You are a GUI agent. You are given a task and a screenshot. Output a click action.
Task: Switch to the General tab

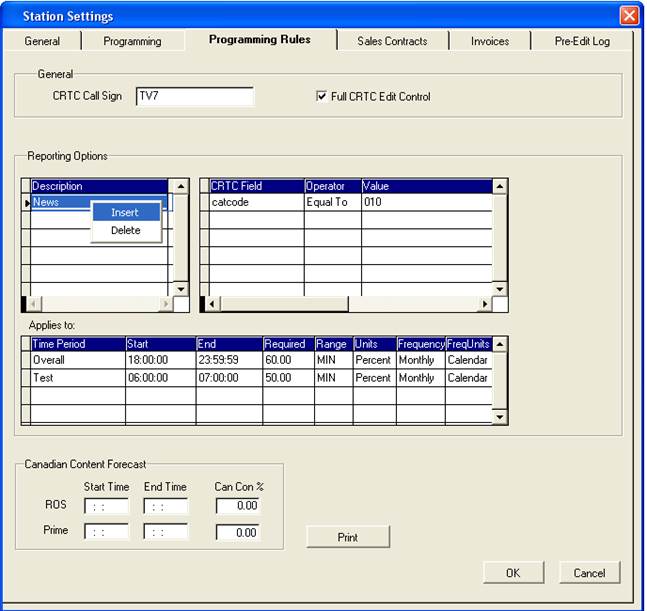pyautogui.click(x=42, y=41)
